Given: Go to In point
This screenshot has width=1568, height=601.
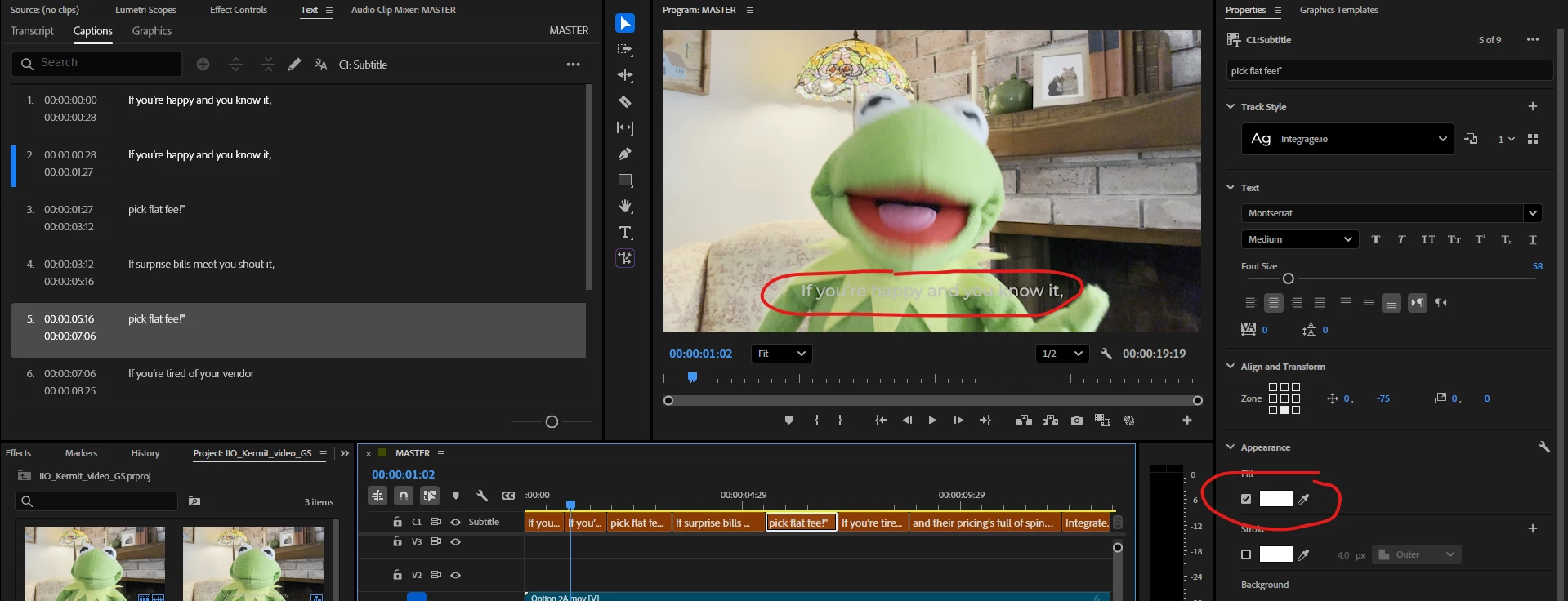Looking at the screenshot, I should click(881, 421).
